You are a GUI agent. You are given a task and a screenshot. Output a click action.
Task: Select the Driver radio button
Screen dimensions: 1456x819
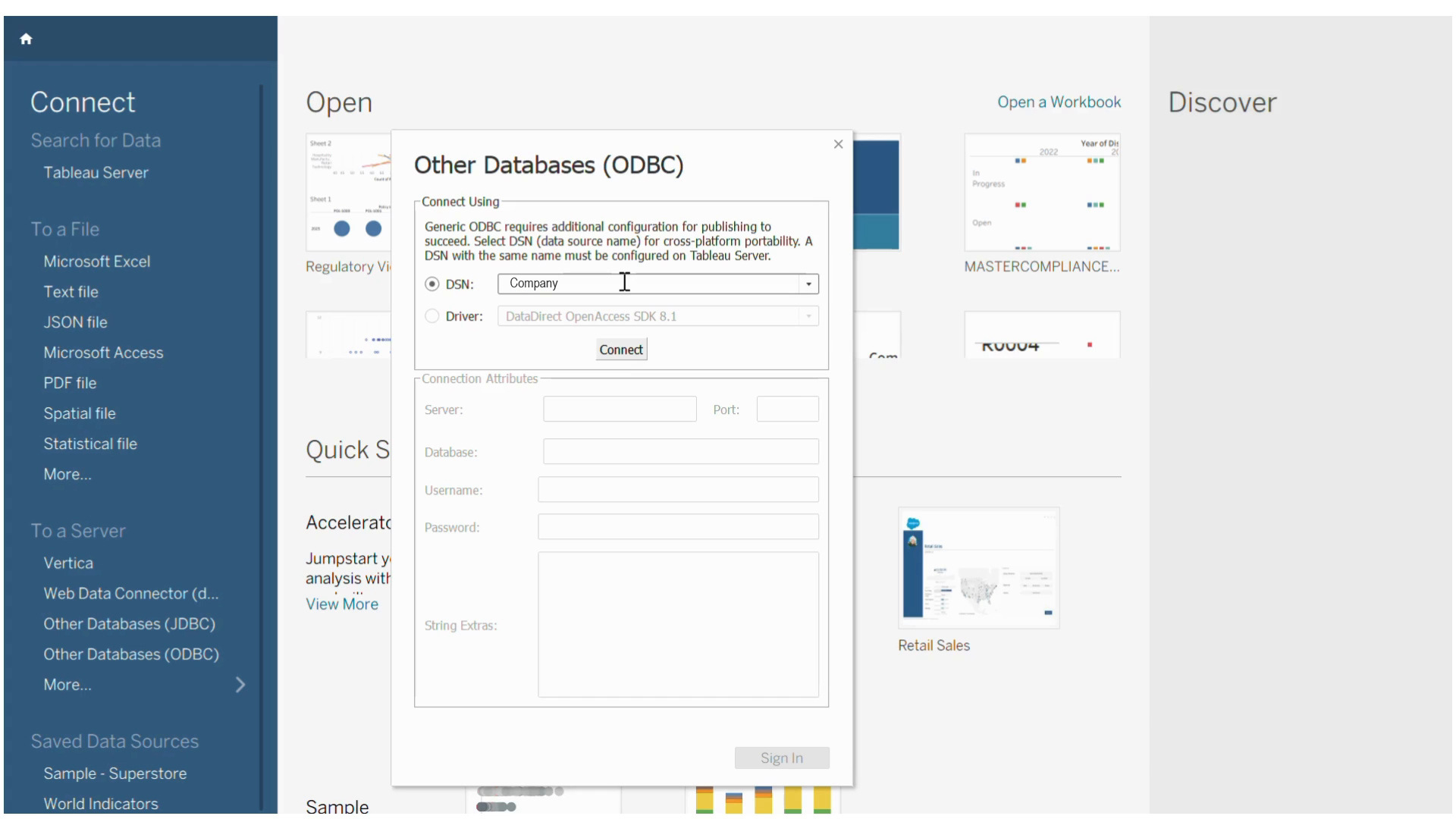pyautogui.click(x=432, y=316)
